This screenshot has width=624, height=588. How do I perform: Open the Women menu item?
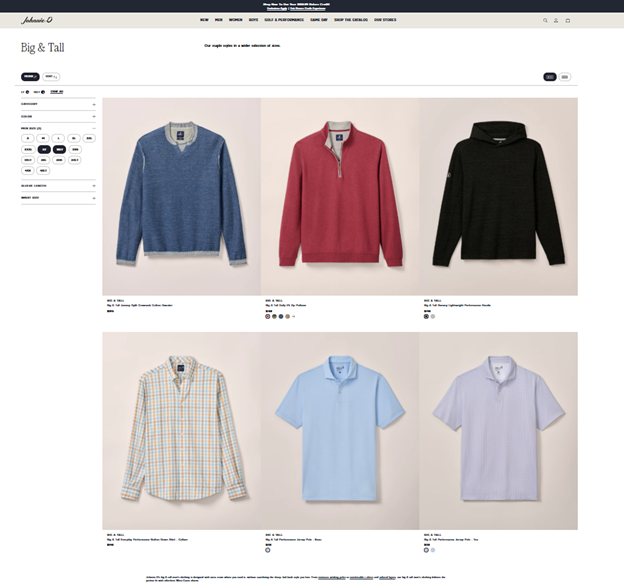tap(235, 20)
